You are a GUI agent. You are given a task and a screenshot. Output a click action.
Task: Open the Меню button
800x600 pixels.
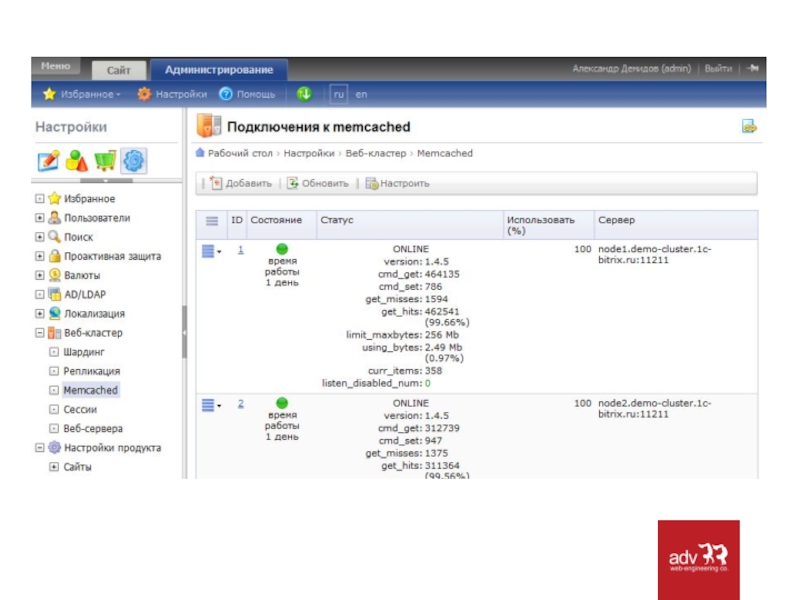point(56,66)
